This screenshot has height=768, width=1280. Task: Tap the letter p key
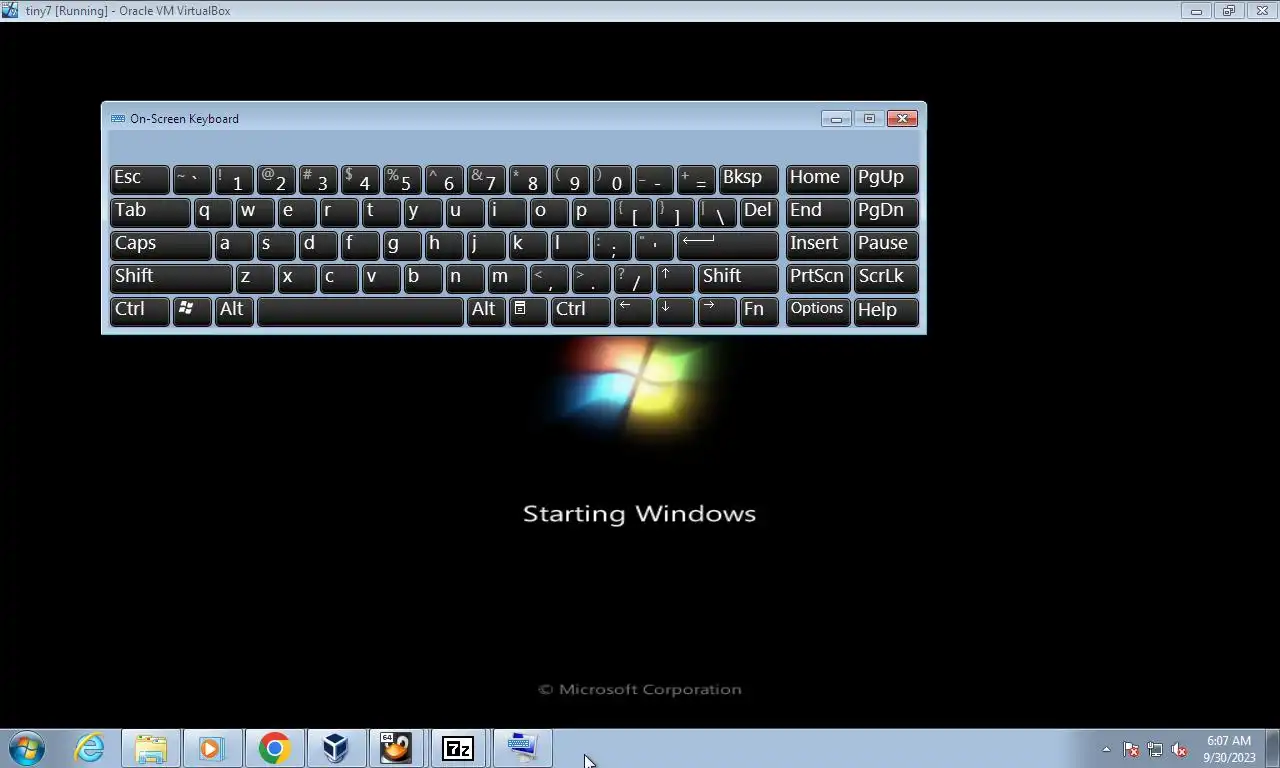pos(591,211)
